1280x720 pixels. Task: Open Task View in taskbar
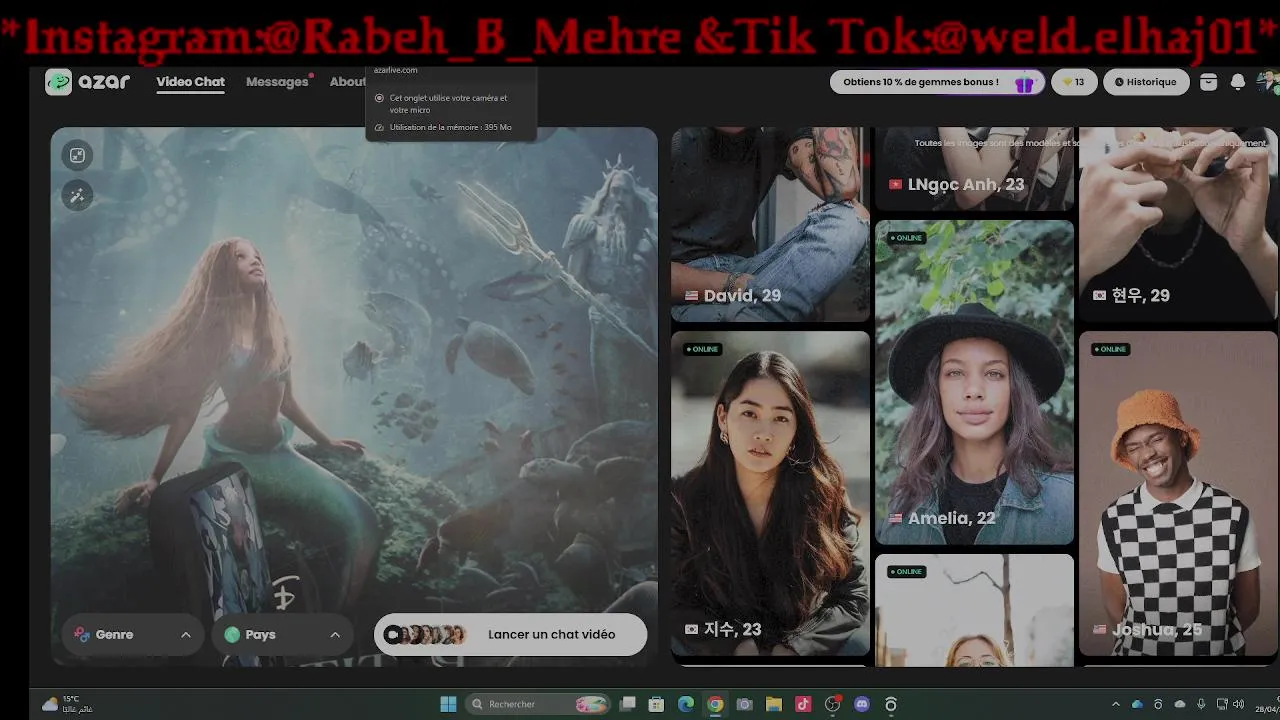tap(627, 704)
